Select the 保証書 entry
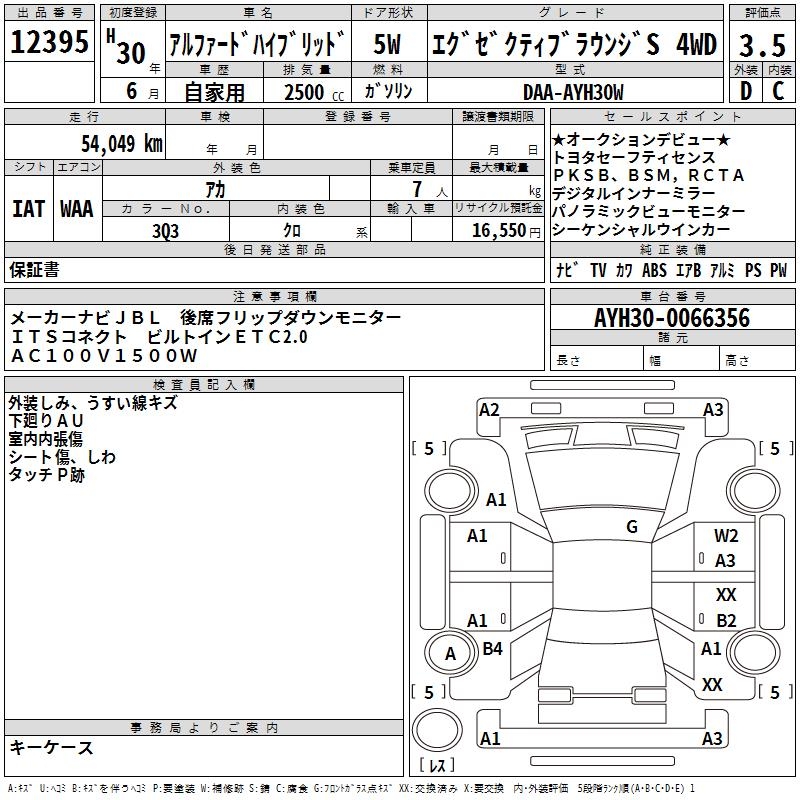Screen dimensions: 800x800 34,269
